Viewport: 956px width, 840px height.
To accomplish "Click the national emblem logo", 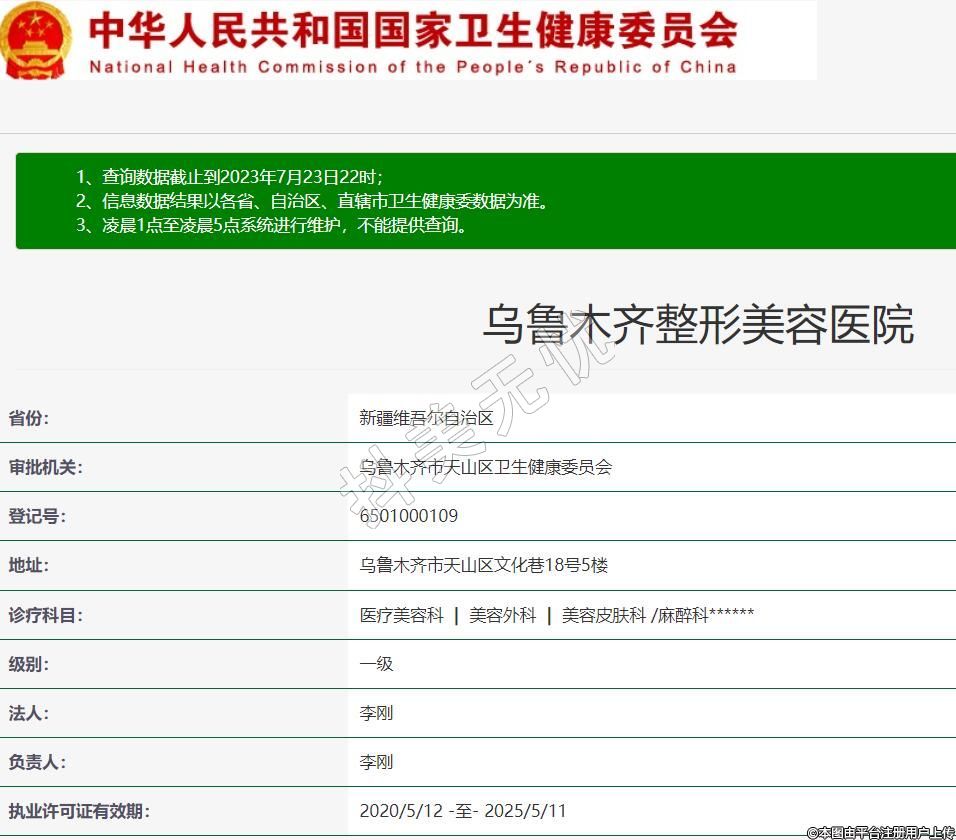I will click(x=36, y=40).
